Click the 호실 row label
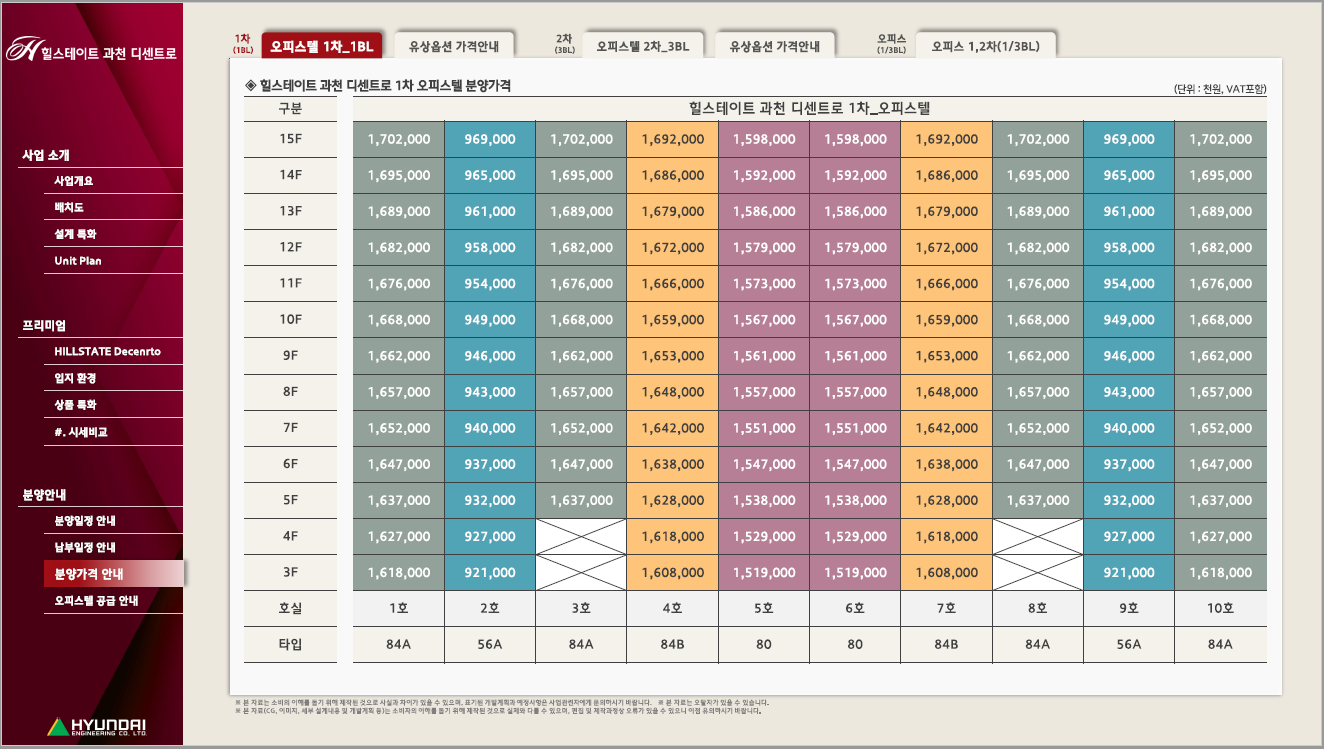 [290, 608]
